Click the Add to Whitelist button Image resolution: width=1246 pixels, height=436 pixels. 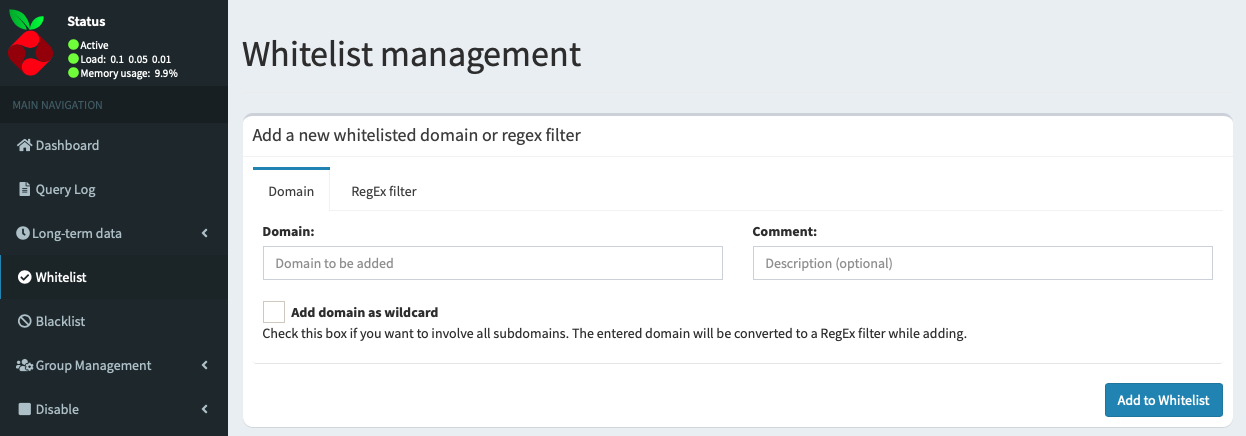pos(1163,400)
